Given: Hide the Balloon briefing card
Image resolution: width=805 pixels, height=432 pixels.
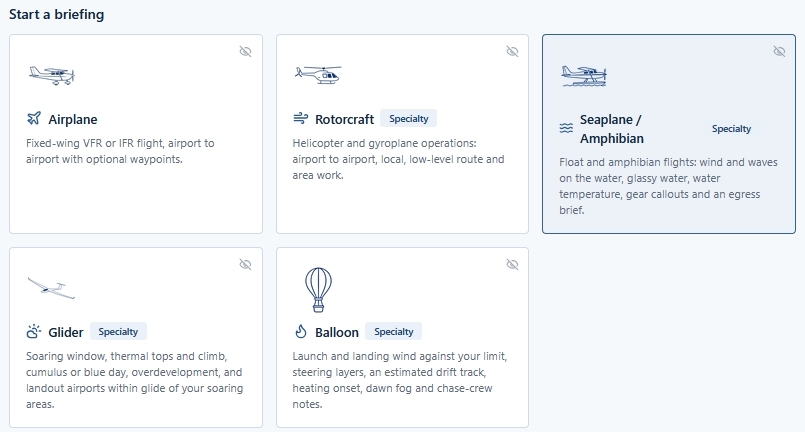Looking at the screenshot, I should 512,265.
